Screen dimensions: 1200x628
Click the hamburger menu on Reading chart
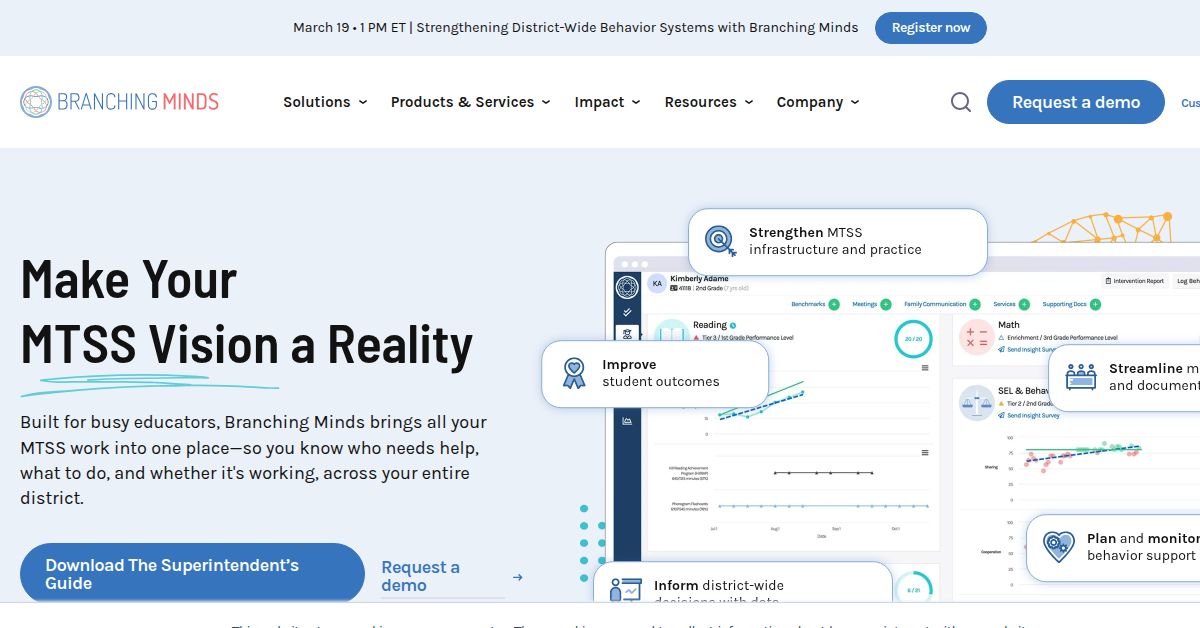(x=924, y=368)
